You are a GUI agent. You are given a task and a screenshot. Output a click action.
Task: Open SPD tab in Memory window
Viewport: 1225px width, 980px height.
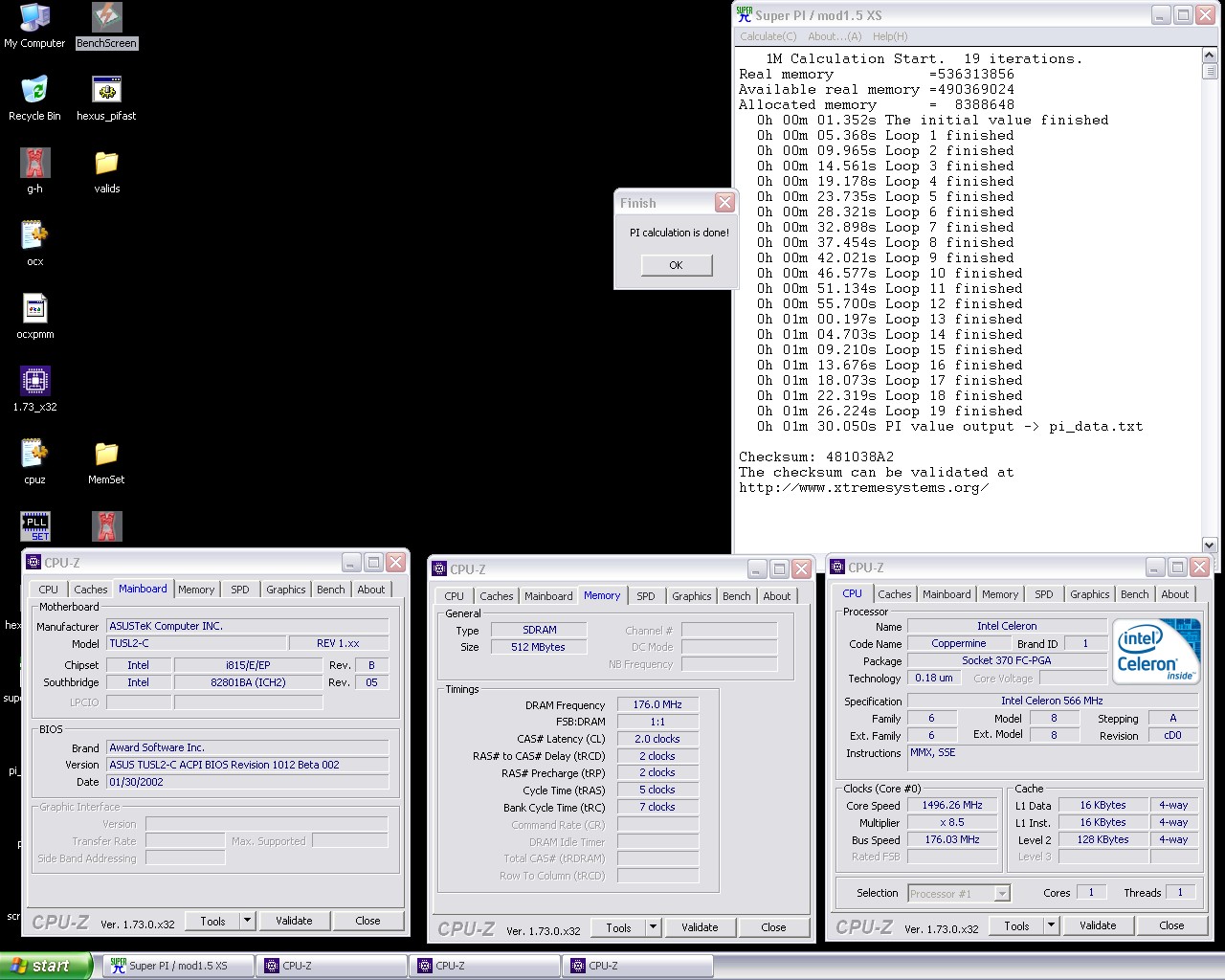(x=646, y=596)
